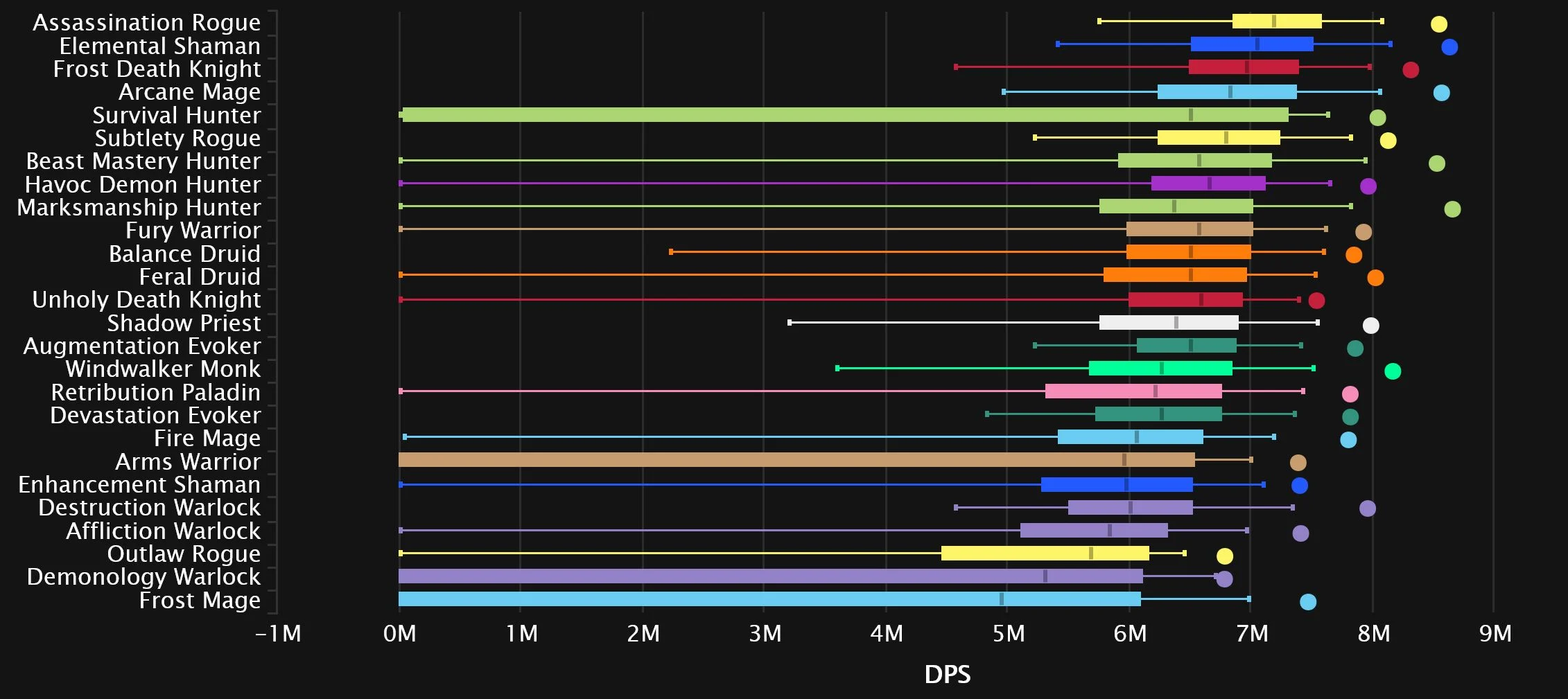This screenshot has height=699, width=1568.
Task: Click the Fire Mage light blue box
Action: (1130, 437)
